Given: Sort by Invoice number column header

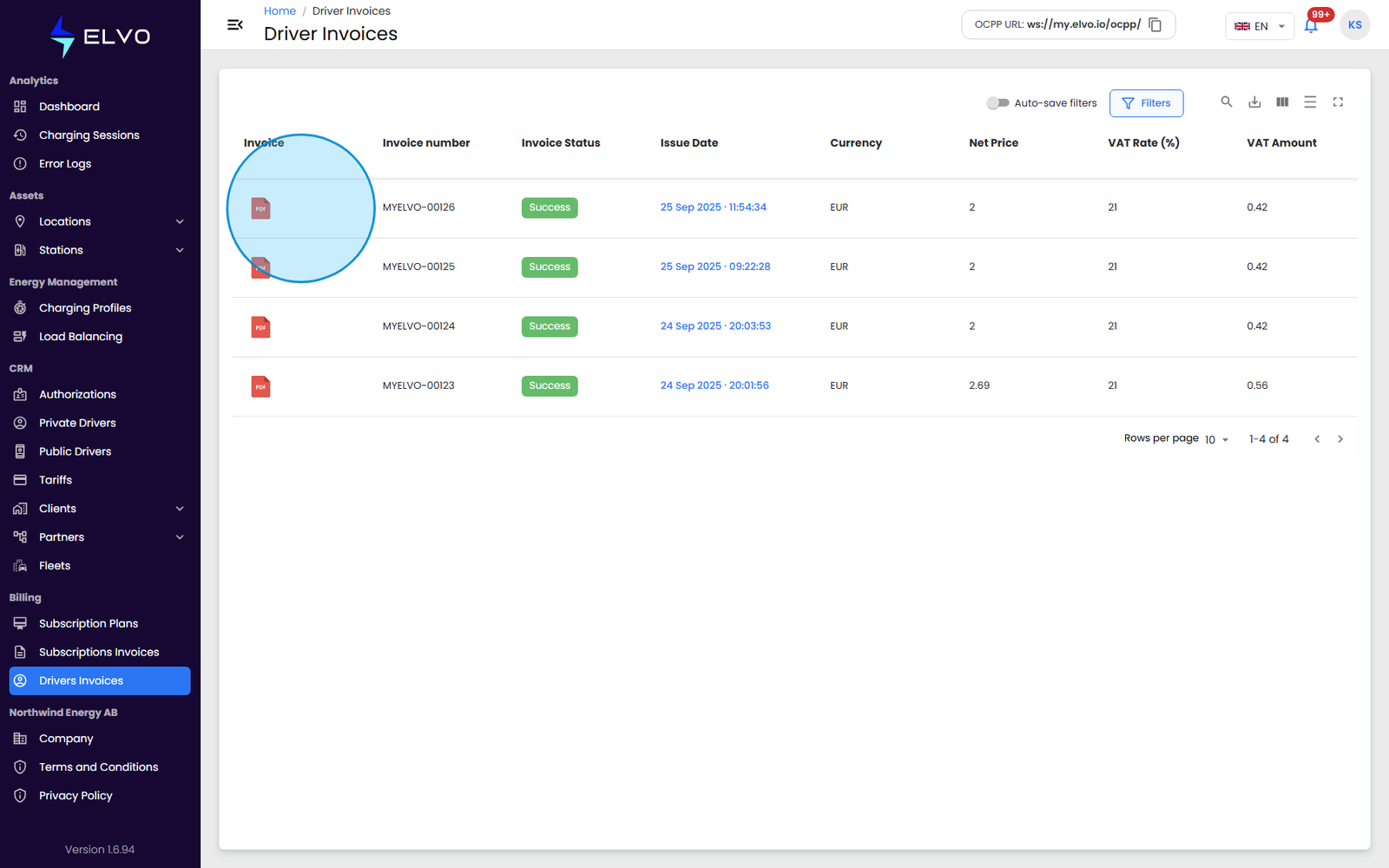Looking at the screenshot, I should pyautogui.click(x=426, y=143).
